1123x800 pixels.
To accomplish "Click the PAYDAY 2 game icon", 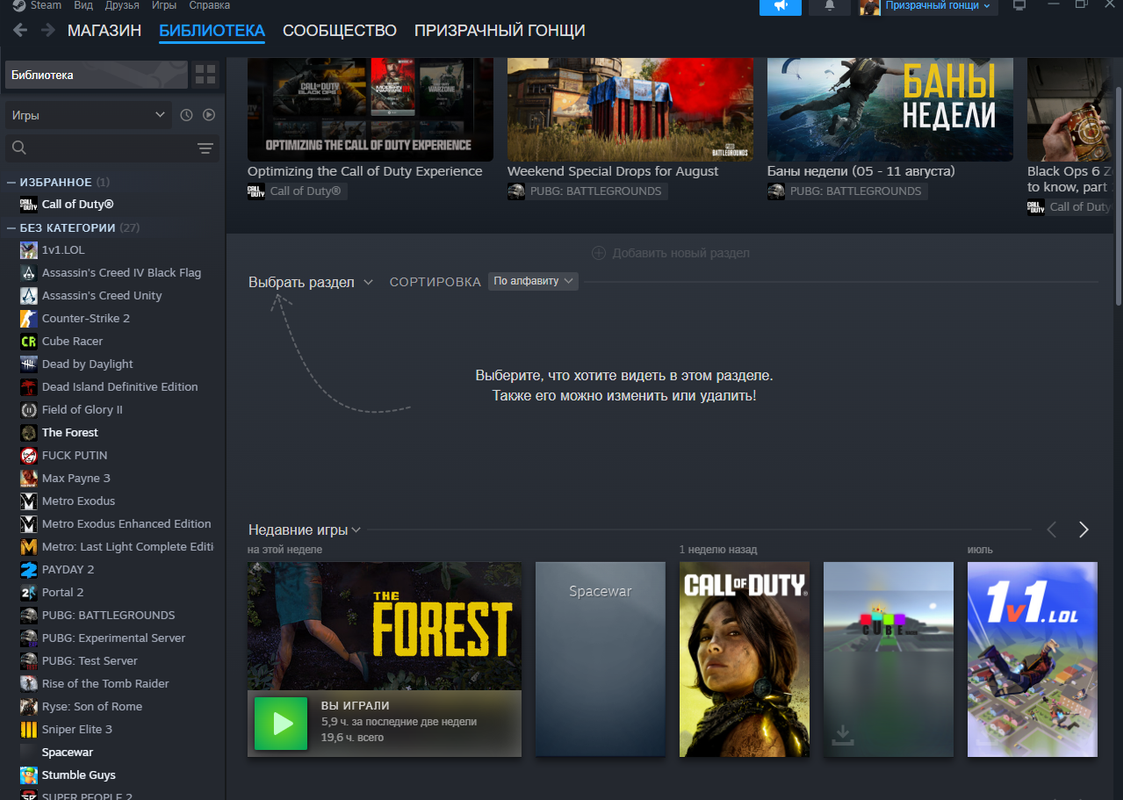I will (x=29, y=569).
